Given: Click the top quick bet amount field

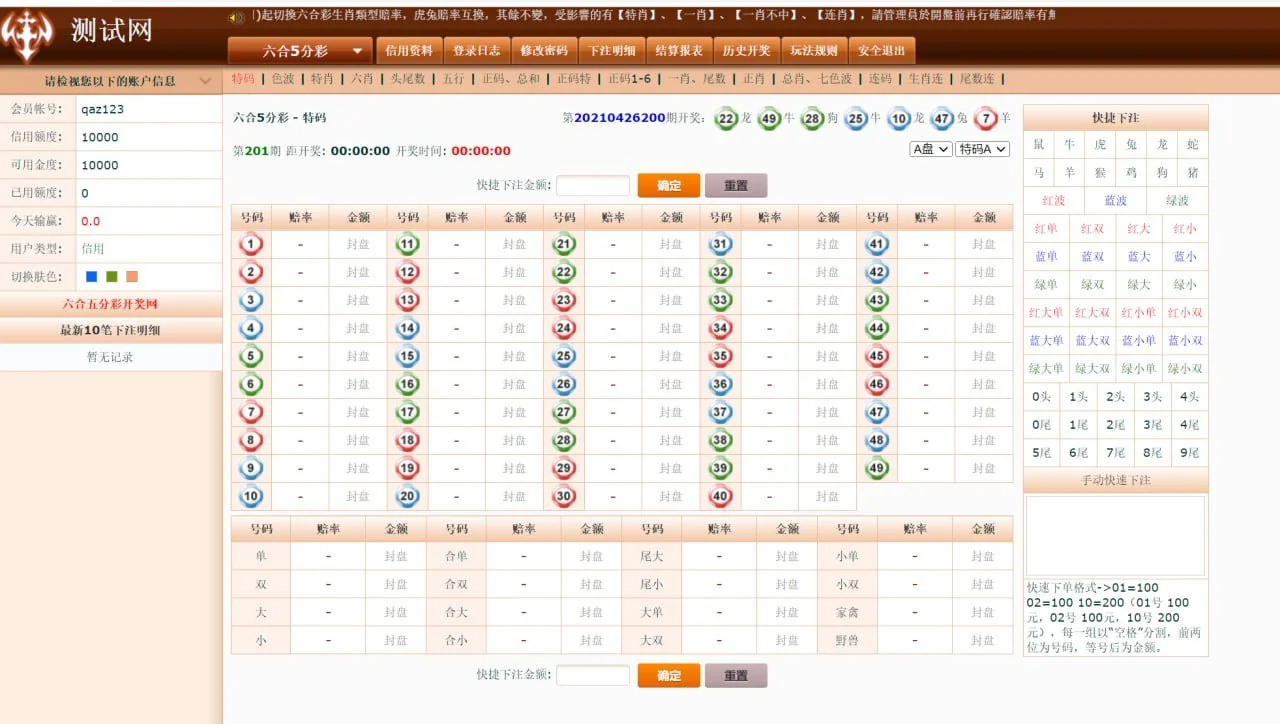Looking at the screenshot, I should tap(592, 185).
